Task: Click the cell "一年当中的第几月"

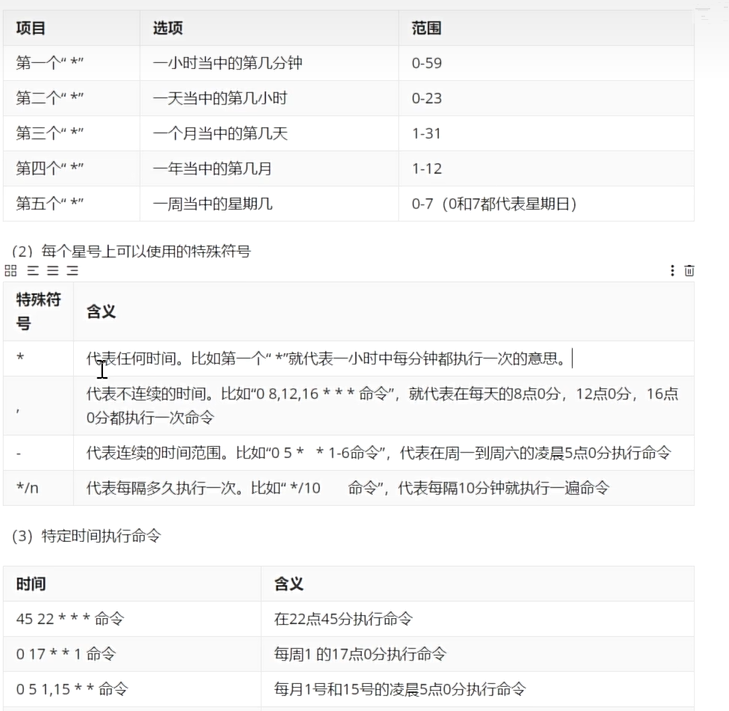Action: tap(269, 168)
